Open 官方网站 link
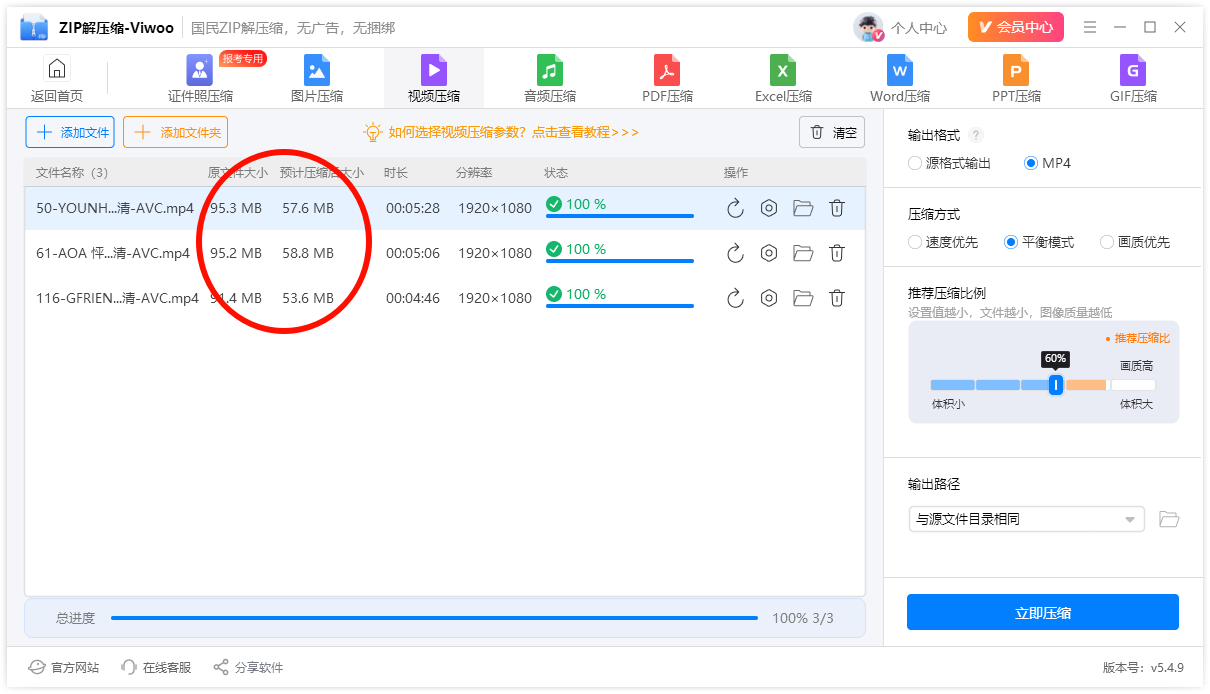Screen dimensions: 1210x694 [x=64, y=667]
